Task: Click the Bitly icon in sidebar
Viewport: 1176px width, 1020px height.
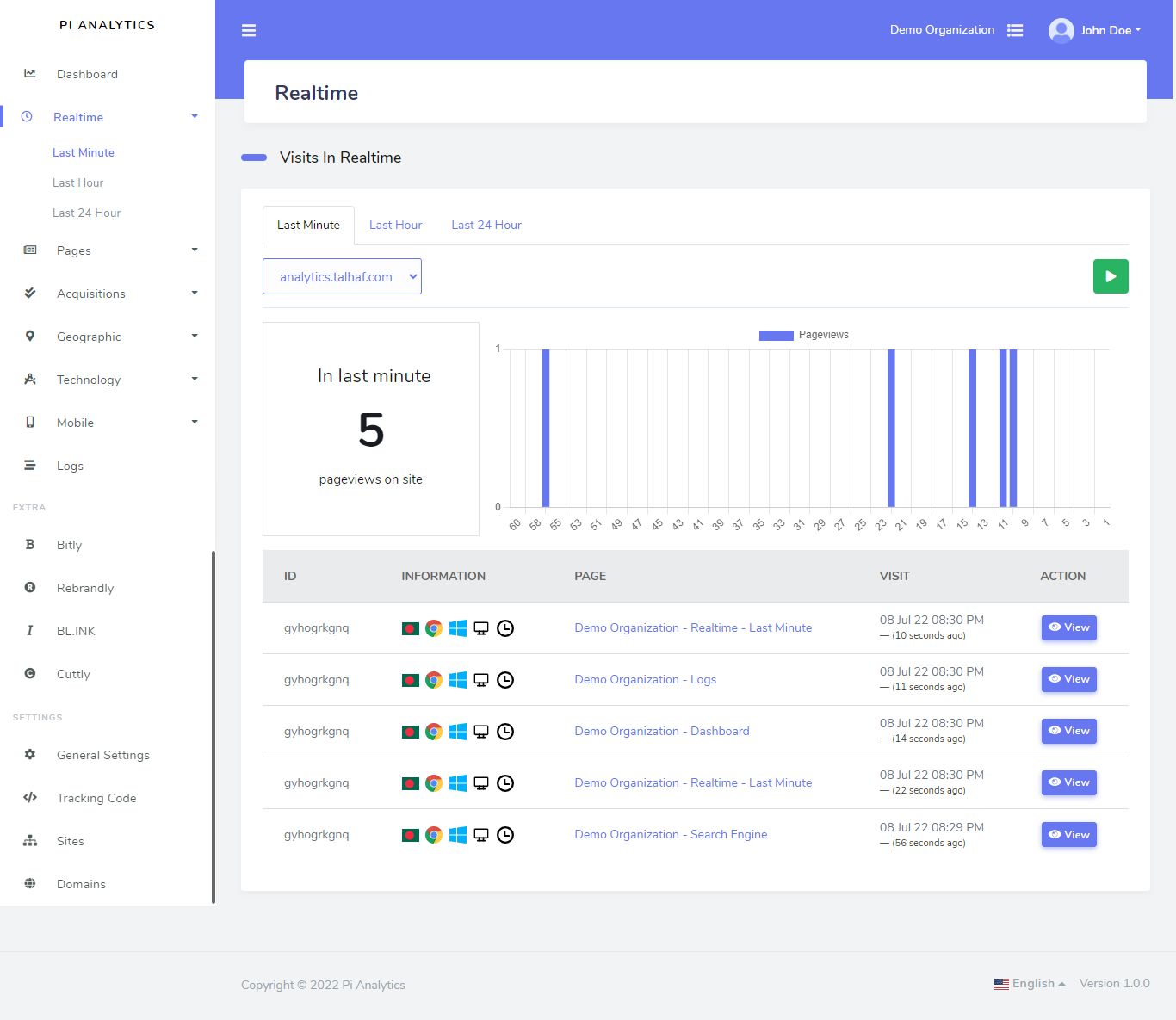Action: click(x=30, y=545)
